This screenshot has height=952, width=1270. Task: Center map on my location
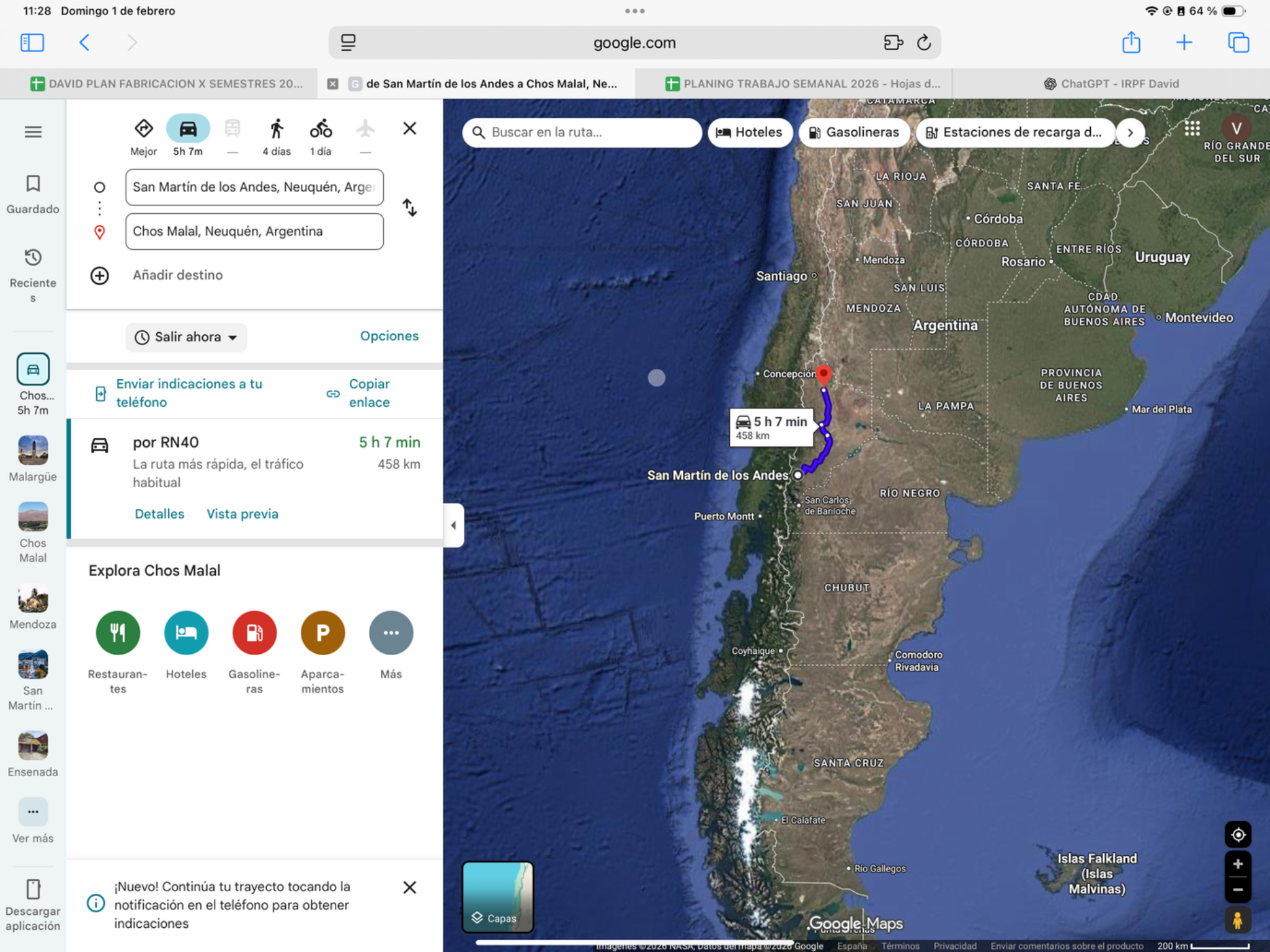point(1238,835)
